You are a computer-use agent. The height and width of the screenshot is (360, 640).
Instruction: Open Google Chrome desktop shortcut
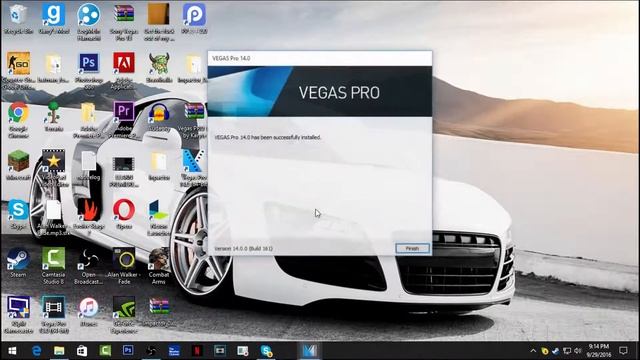click(18, 119)
